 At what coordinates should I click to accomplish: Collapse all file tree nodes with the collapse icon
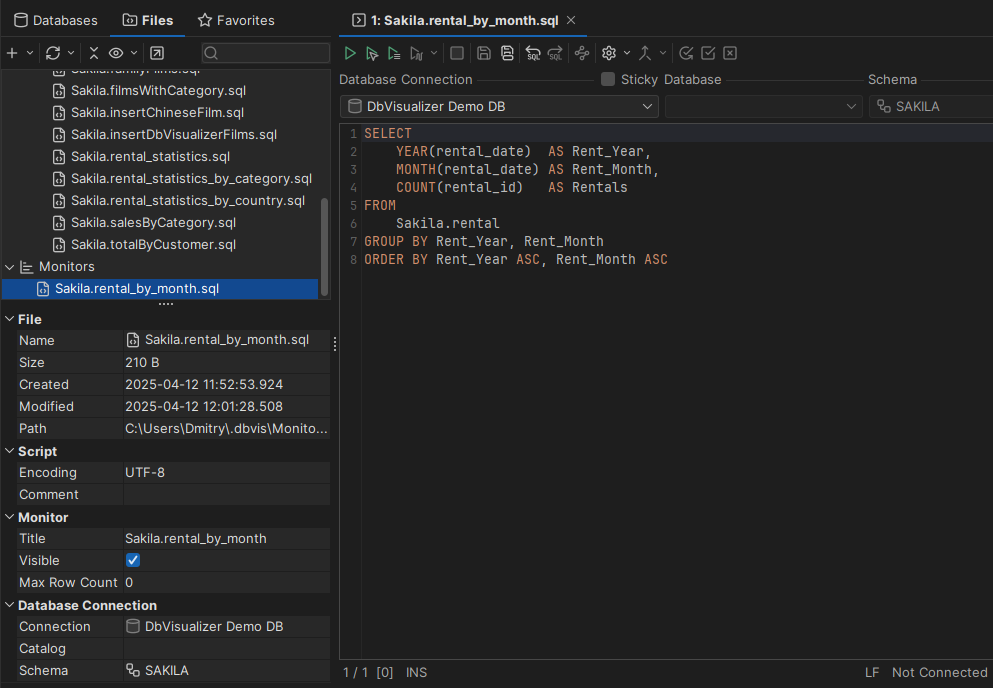[x=94, y=52]
